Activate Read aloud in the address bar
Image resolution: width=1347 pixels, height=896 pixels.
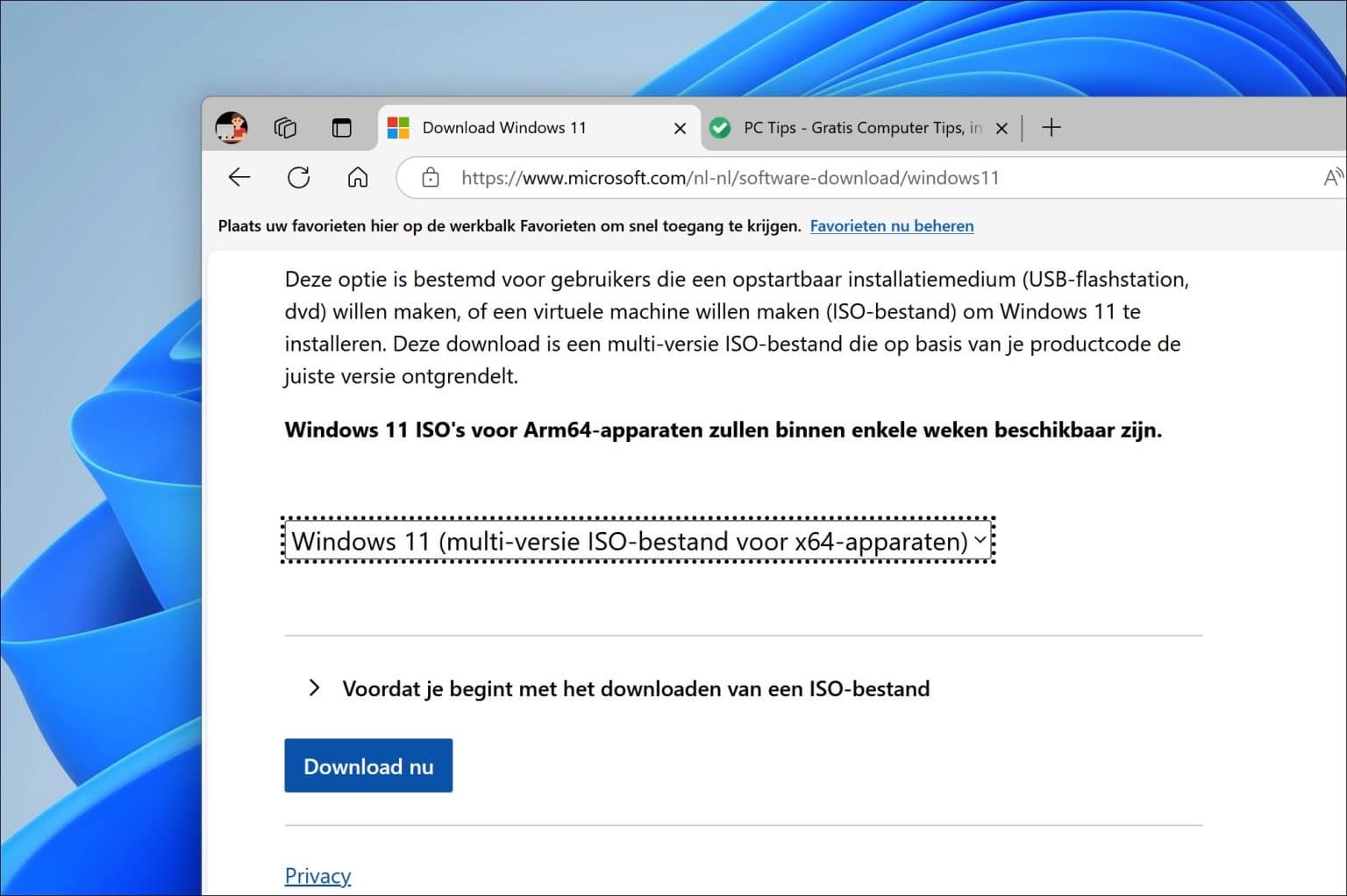coord(1333,177)
